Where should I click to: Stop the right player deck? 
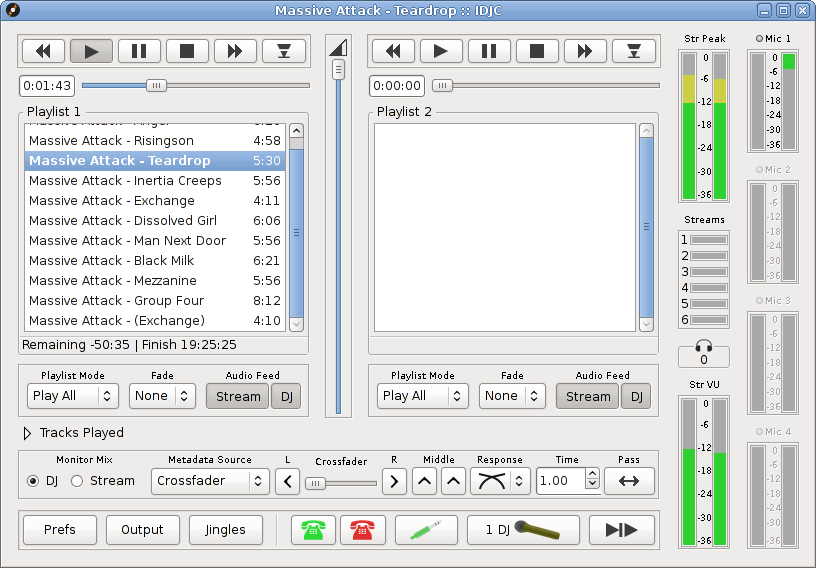pyautogui.click(x=537, y=51)
